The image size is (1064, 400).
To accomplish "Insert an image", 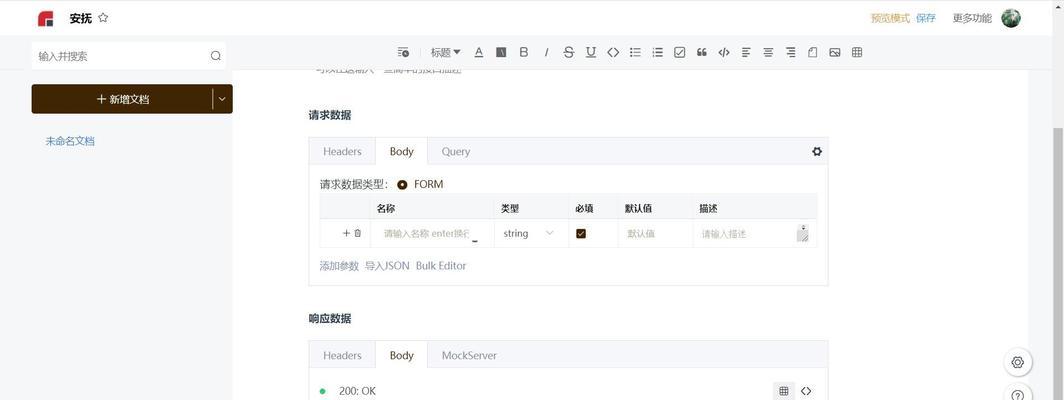I will pyautogui.click(x=835, y=52).
